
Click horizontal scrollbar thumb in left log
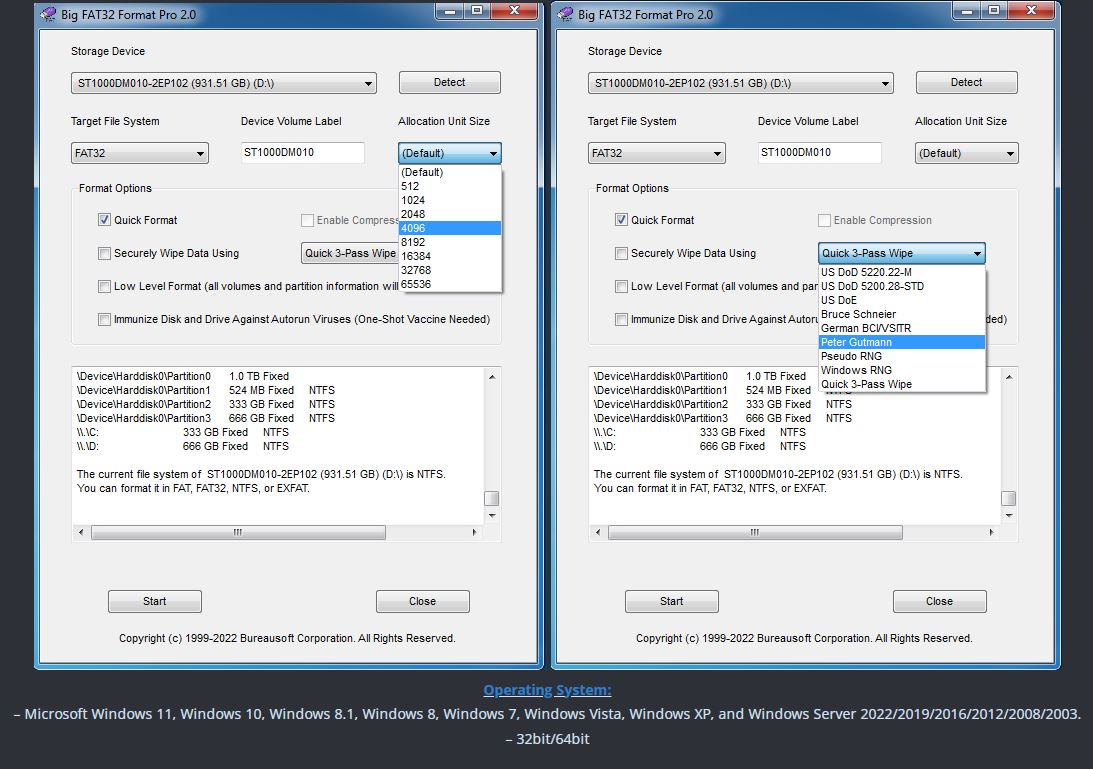[x=238, y=532]
